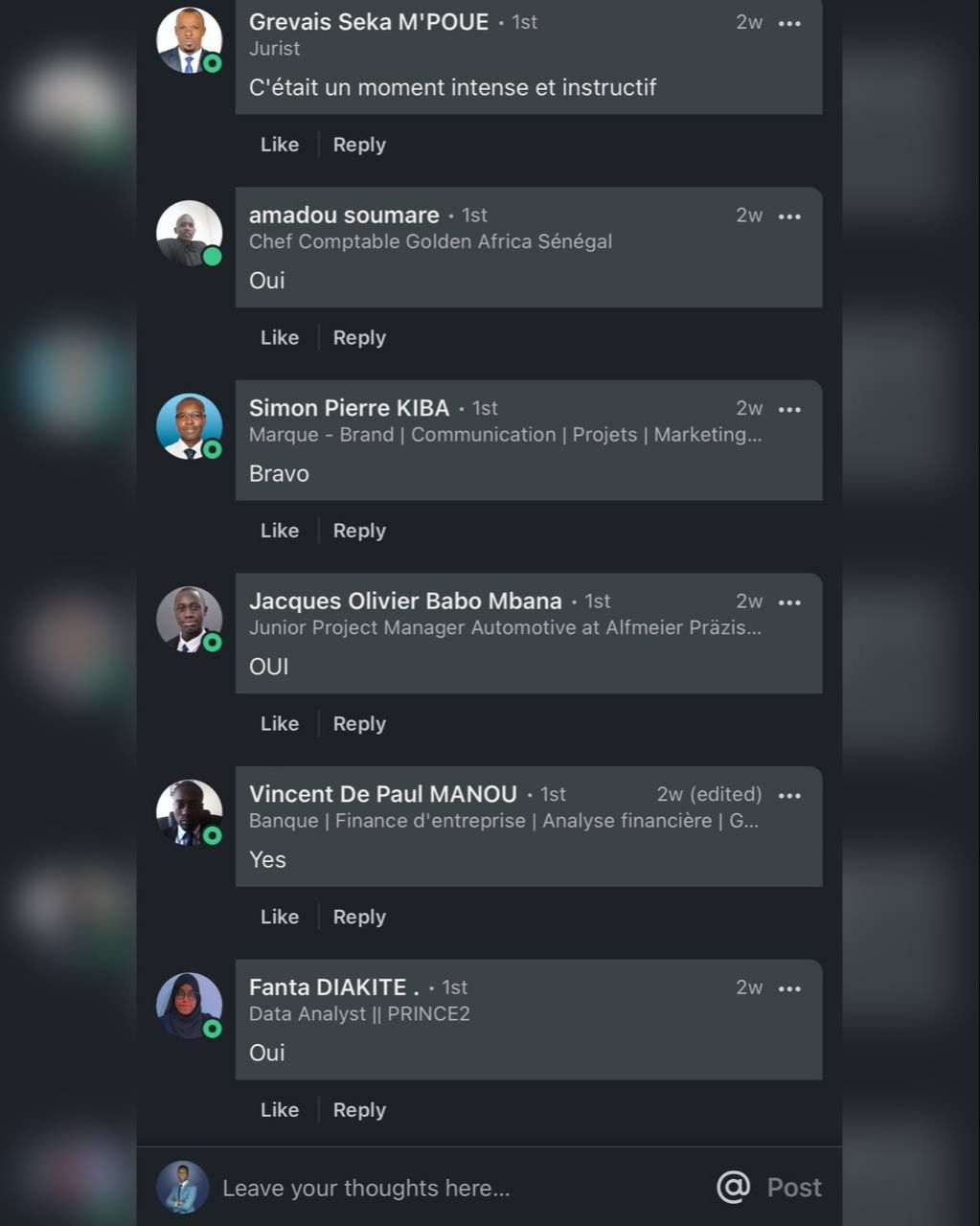Like Simon Pierre KIBA's Bravo comment
This screenshot has height=1226, width=980.
280,531
